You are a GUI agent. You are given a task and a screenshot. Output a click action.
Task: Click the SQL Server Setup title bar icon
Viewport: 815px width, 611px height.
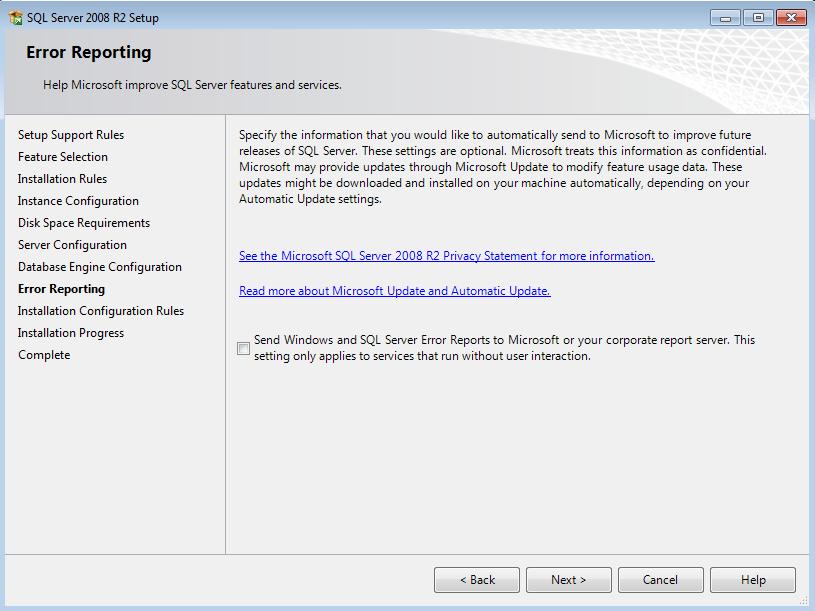coord(16,18)
